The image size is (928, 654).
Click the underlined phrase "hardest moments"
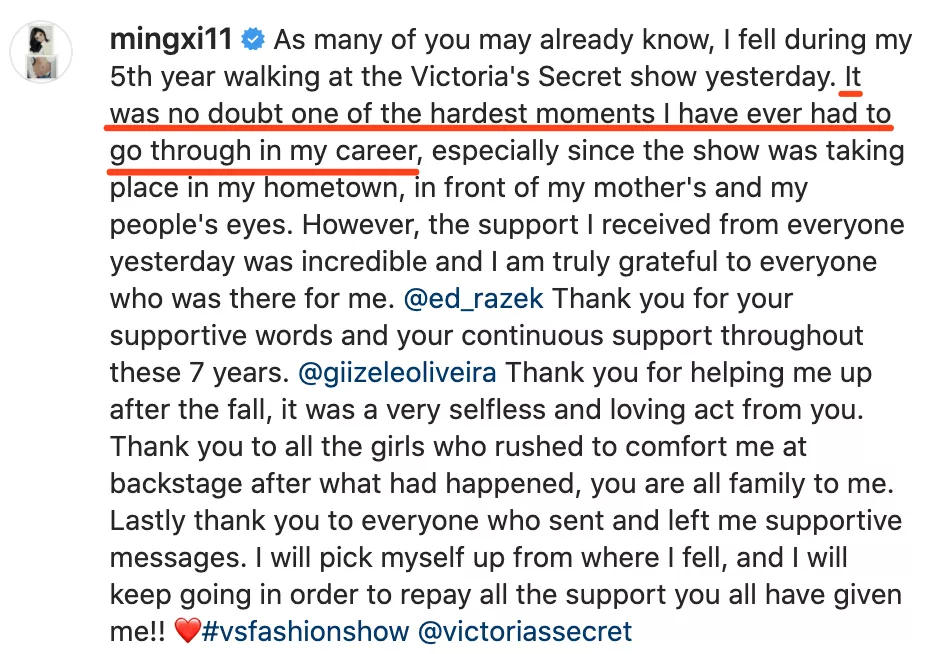pos(542,114)
